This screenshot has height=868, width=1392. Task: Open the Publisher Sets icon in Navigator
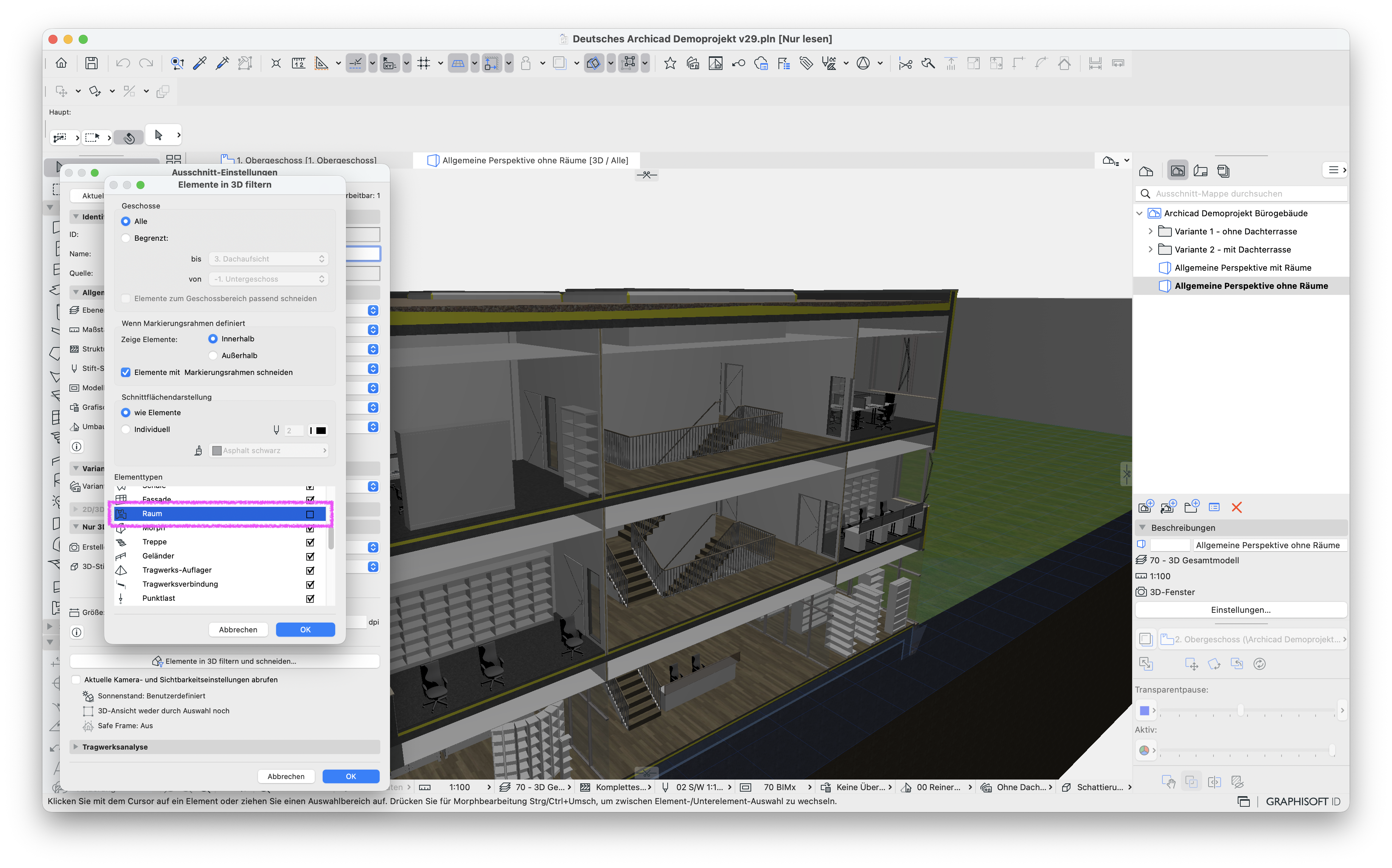click(x=1223, y=171)
